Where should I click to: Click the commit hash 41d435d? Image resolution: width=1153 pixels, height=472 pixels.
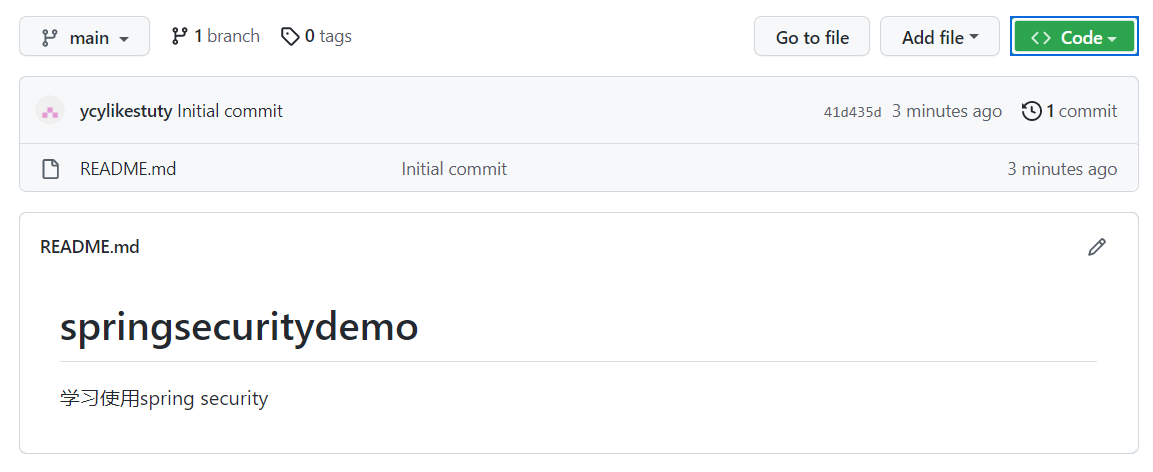(x=852, y=112)
